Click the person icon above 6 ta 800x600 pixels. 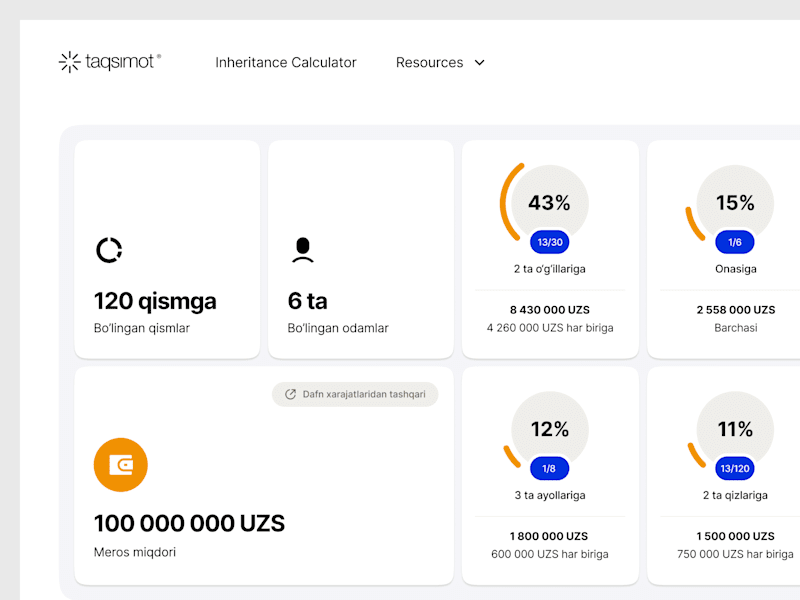[303, 250]
